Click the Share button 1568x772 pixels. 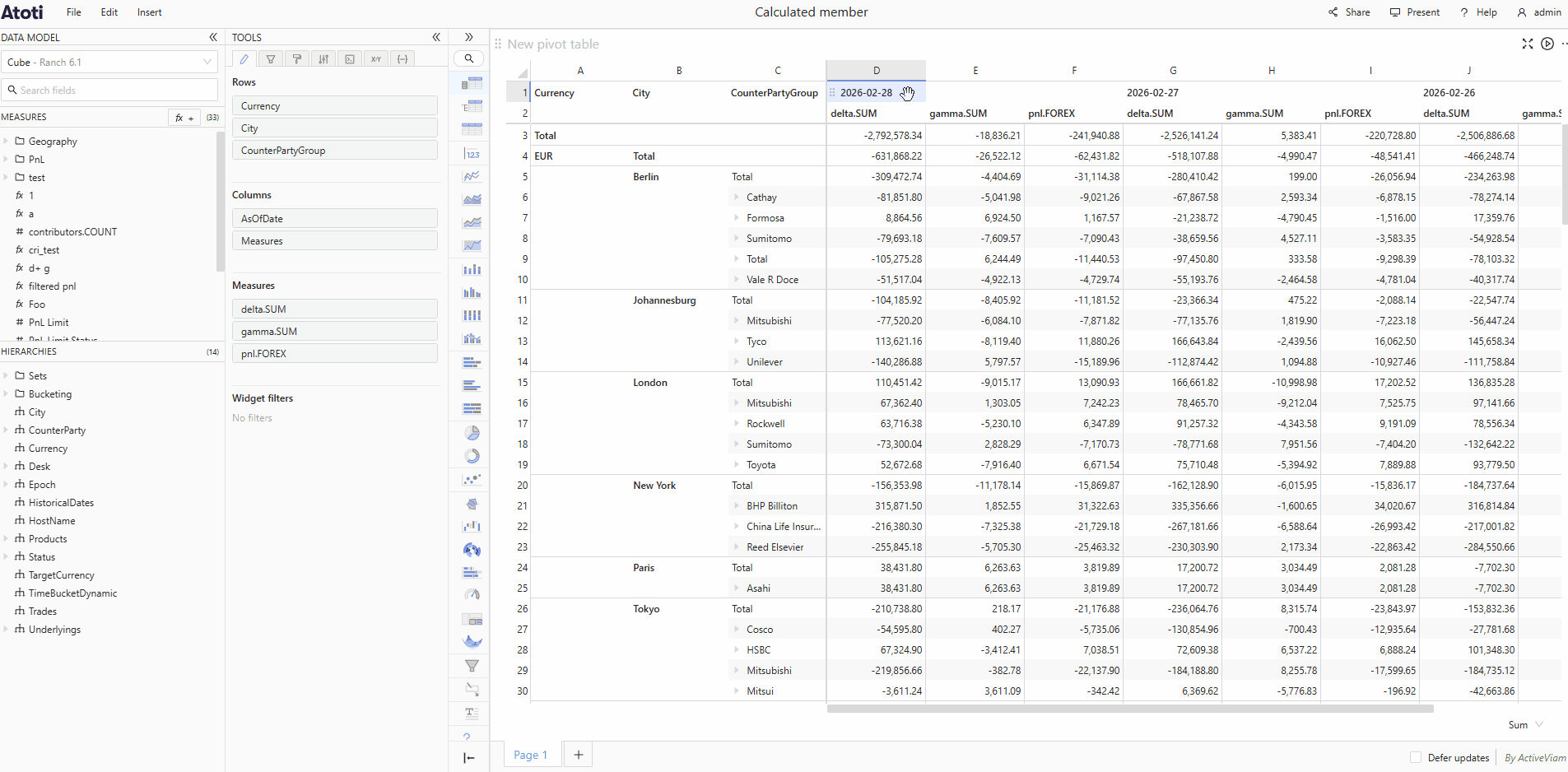pos(1349,12)
